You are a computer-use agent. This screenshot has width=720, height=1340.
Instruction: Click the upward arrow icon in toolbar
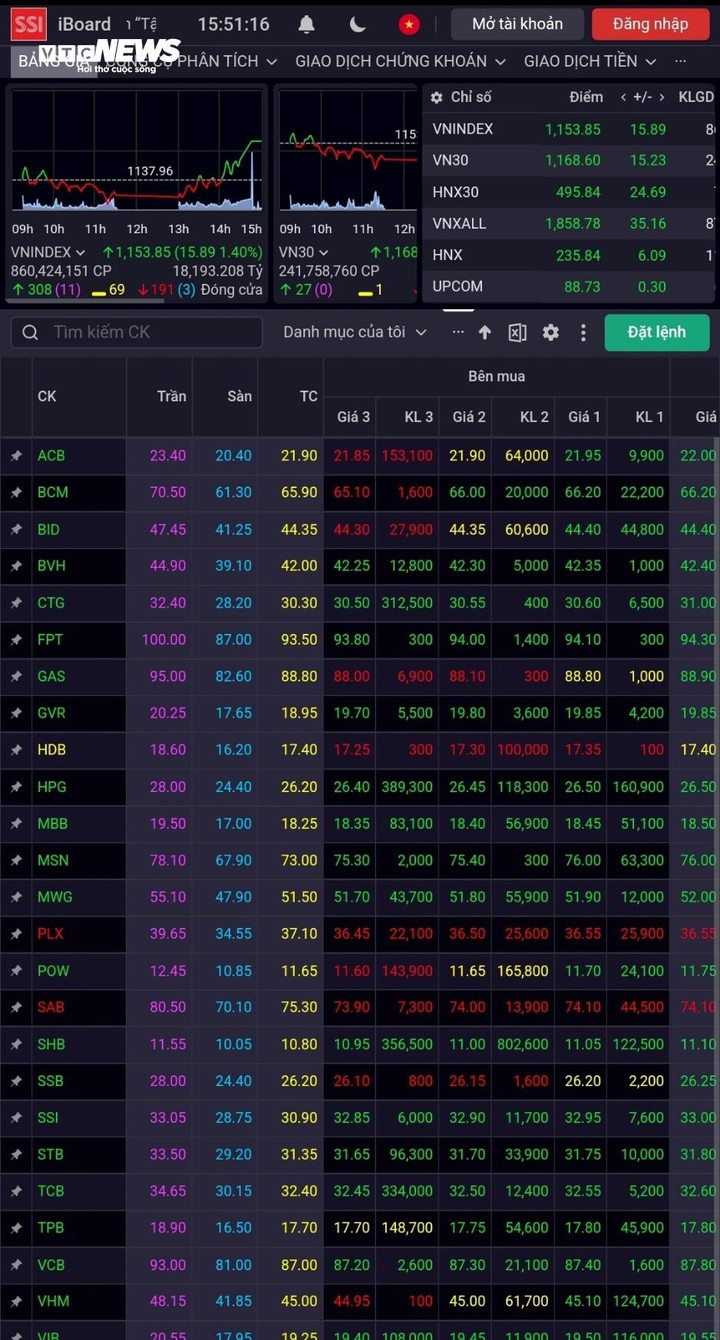pos(485,332)
